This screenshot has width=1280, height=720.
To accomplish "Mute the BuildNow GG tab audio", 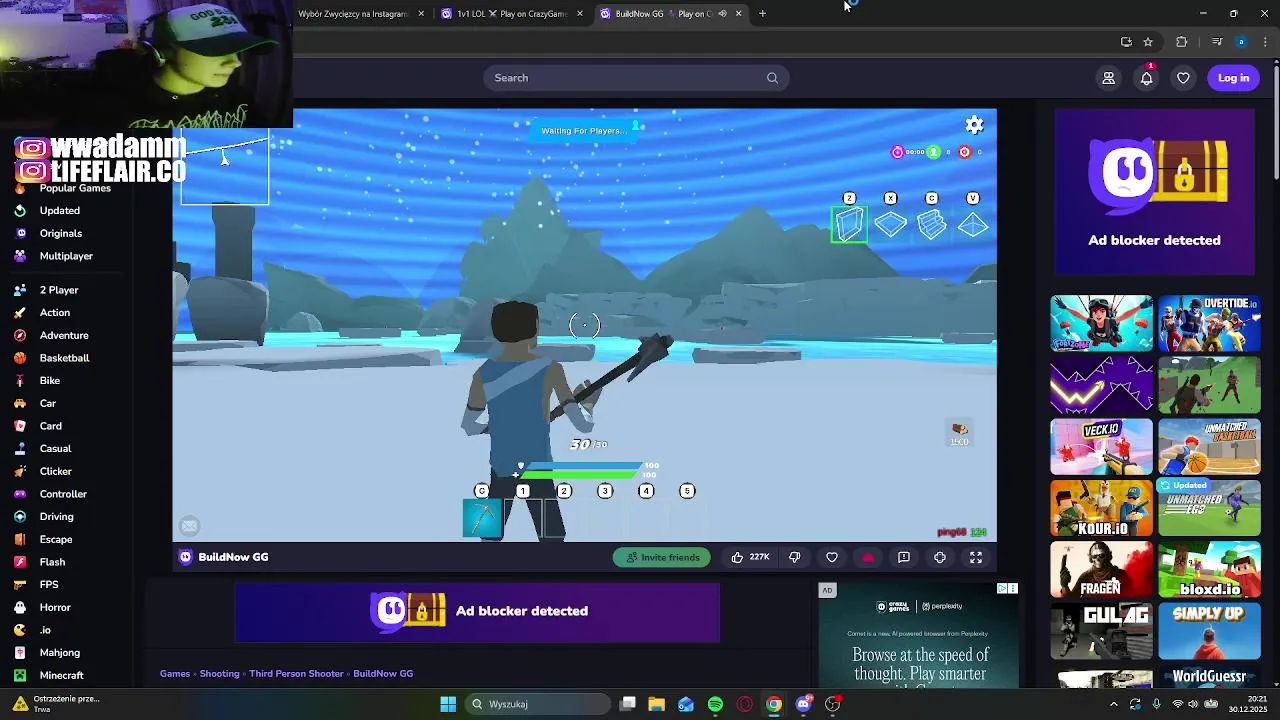I will (722, 14).
